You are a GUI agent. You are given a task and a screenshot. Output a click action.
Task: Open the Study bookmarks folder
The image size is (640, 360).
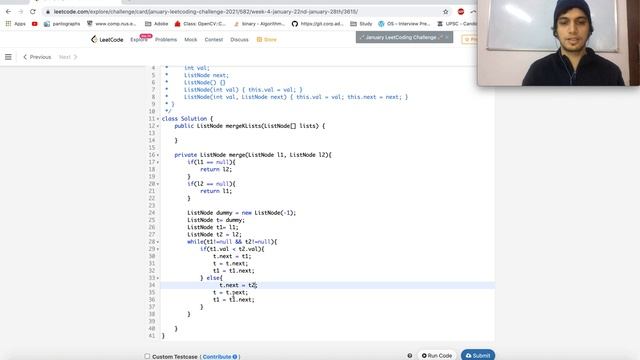click(x=361, y=24)
